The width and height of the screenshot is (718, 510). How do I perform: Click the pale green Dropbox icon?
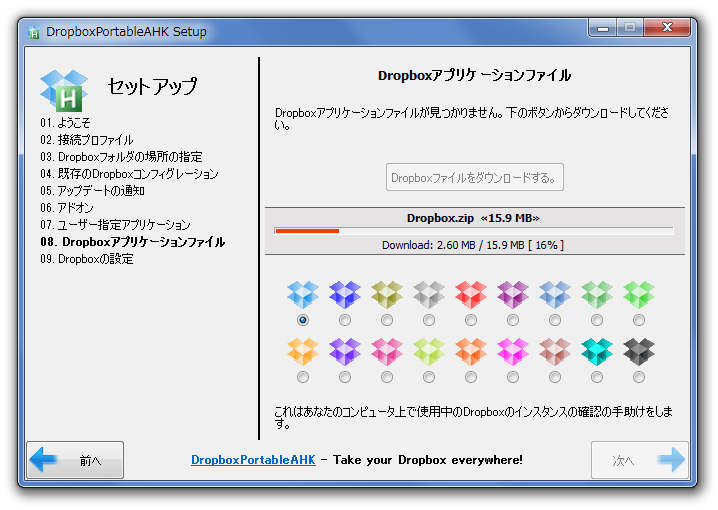click(x=597, y=295)
